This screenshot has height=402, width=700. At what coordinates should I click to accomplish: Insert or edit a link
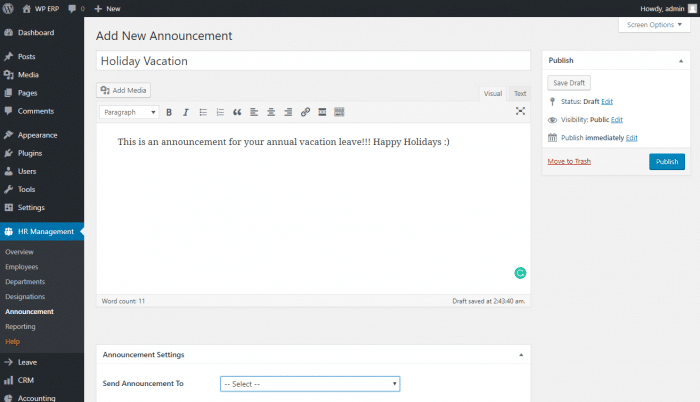[305, 112]
